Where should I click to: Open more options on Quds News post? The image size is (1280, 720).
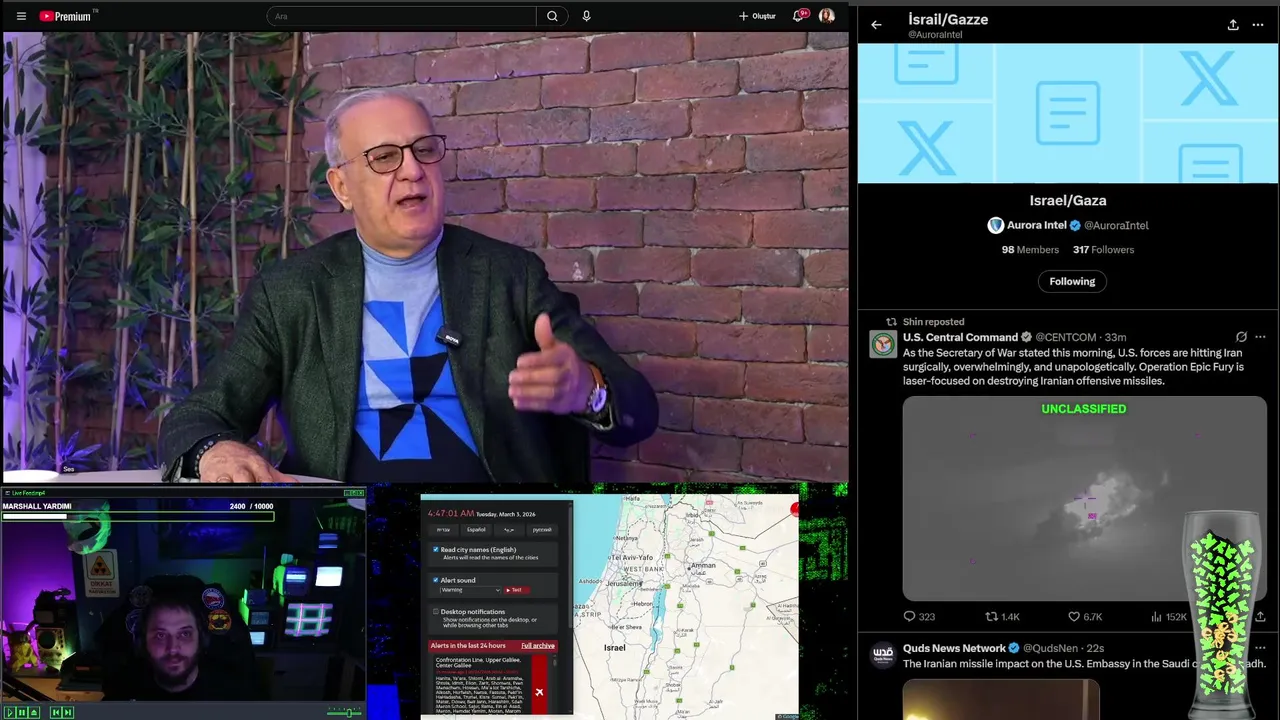pyautogui.click(x=1260, y=648)
